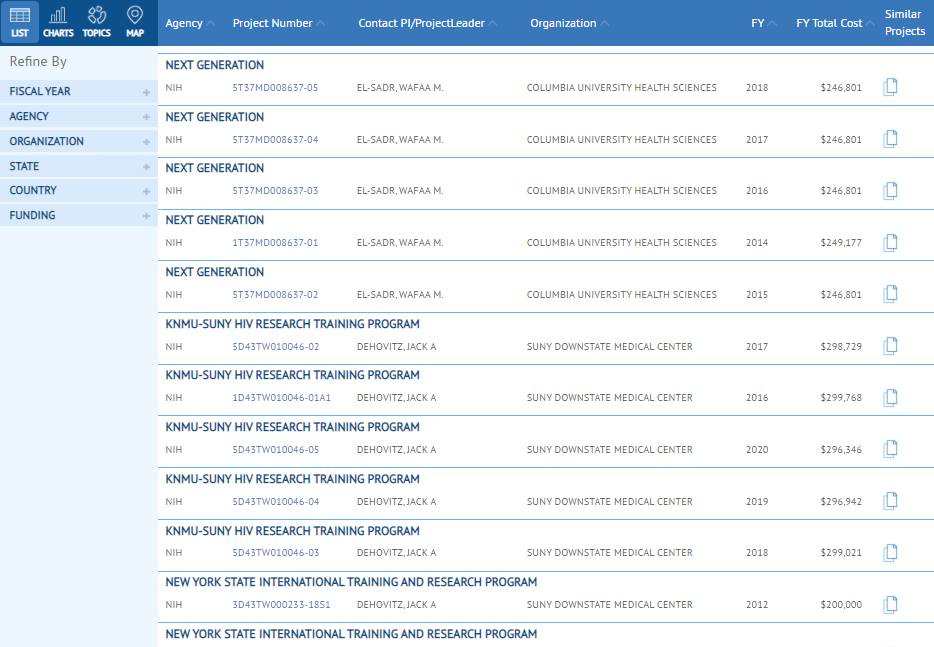The width and height of the screenshot is (934, 647).
Task: Open the 2012 New York State International Training title
Action: coord(351,581)
